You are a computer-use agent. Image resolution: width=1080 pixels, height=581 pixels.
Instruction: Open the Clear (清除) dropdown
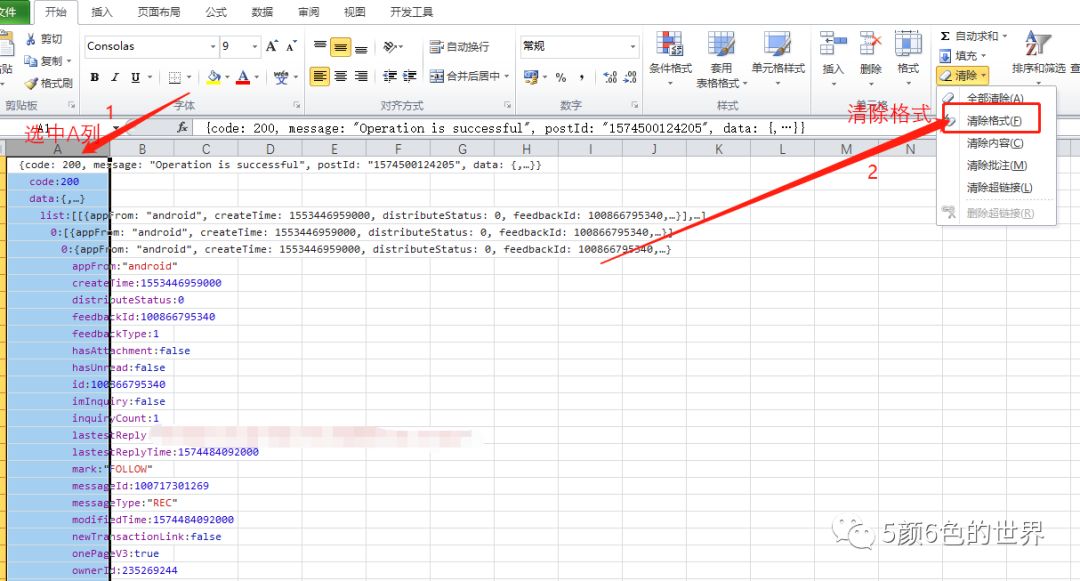click(963, 75)
